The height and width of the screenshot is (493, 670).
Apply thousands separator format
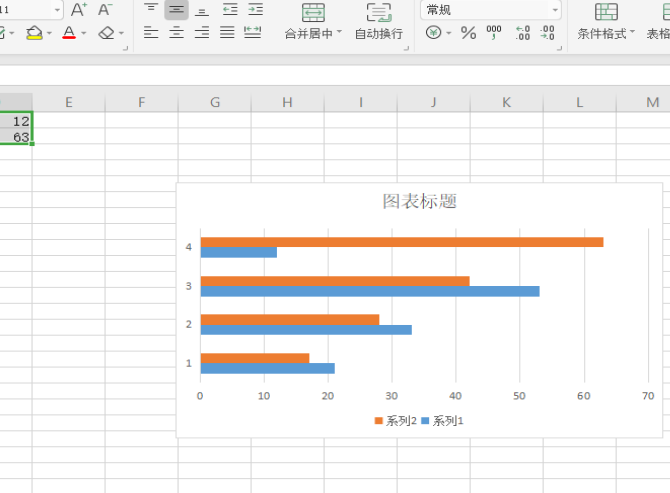[x=494, y=32]
